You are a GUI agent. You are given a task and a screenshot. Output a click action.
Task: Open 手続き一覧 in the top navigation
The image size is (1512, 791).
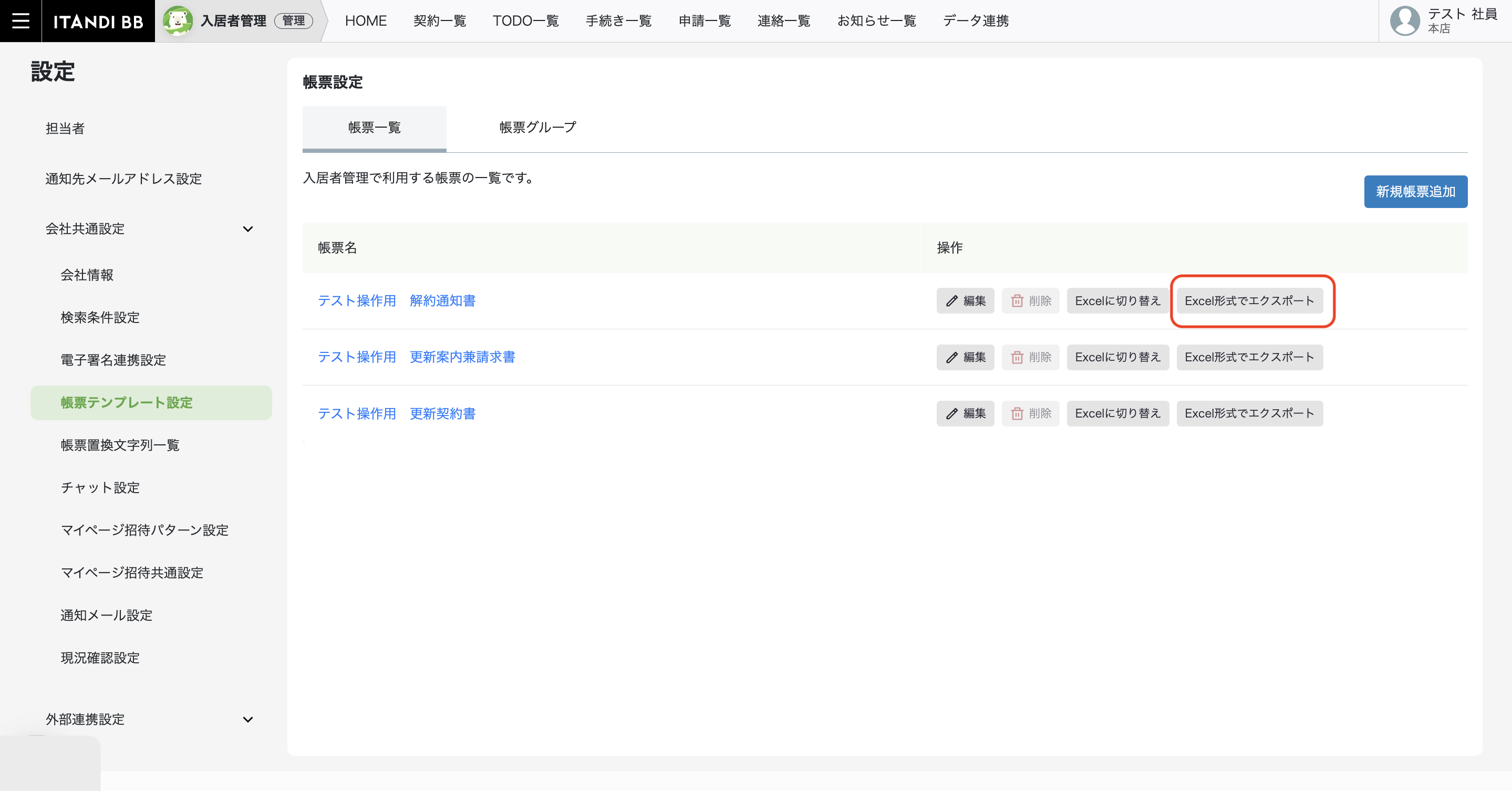[x=619, y=21]
